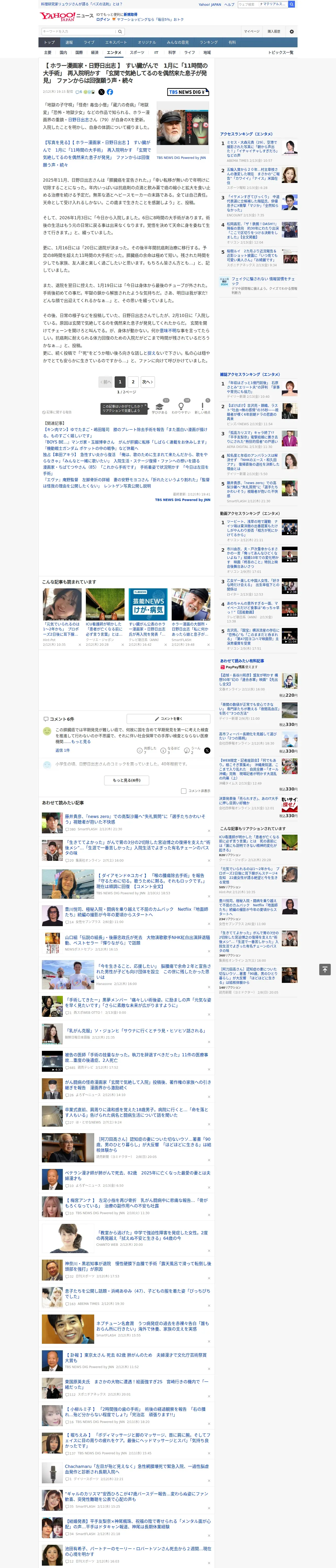Expand comments with もっと見る(6件) button
This screenshot has width=336, height=1568.
(x=127, y=780)
